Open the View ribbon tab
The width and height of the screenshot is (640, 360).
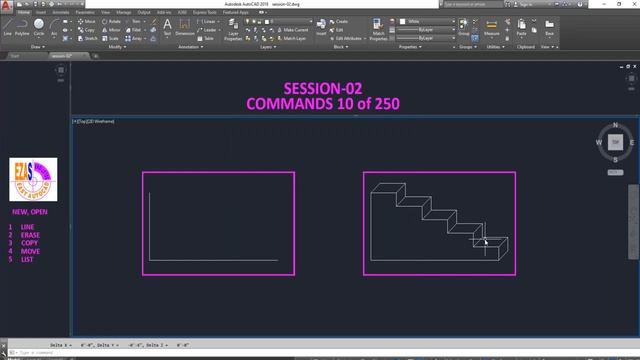pyautogui.click(x=105, y=12)
